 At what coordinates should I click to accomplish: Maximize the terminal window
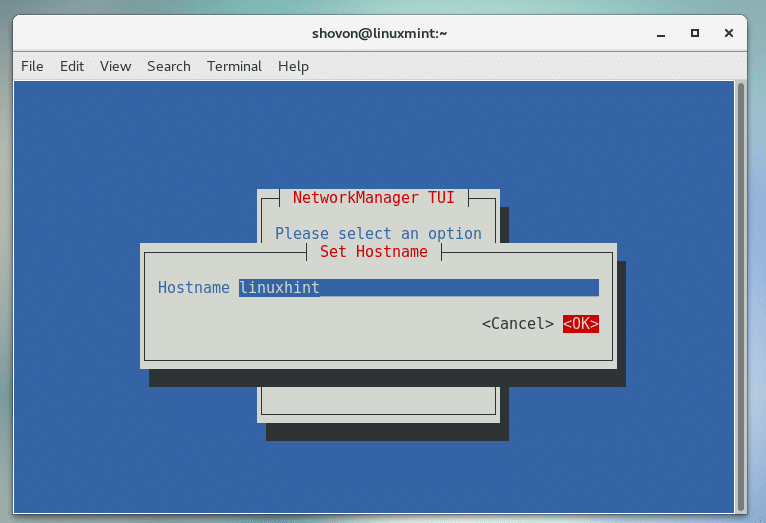tap(695, 33)
